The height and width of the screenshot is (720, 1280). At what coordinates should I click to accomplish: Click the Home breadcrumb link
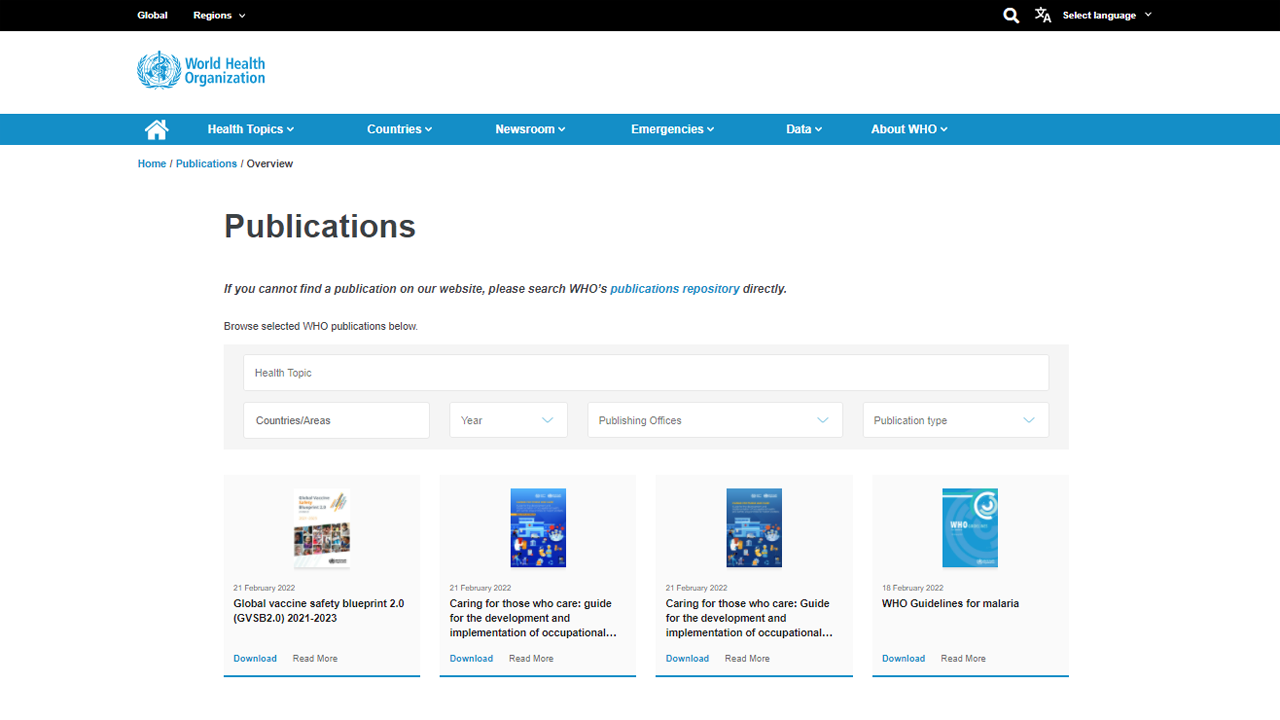[152, 163]
